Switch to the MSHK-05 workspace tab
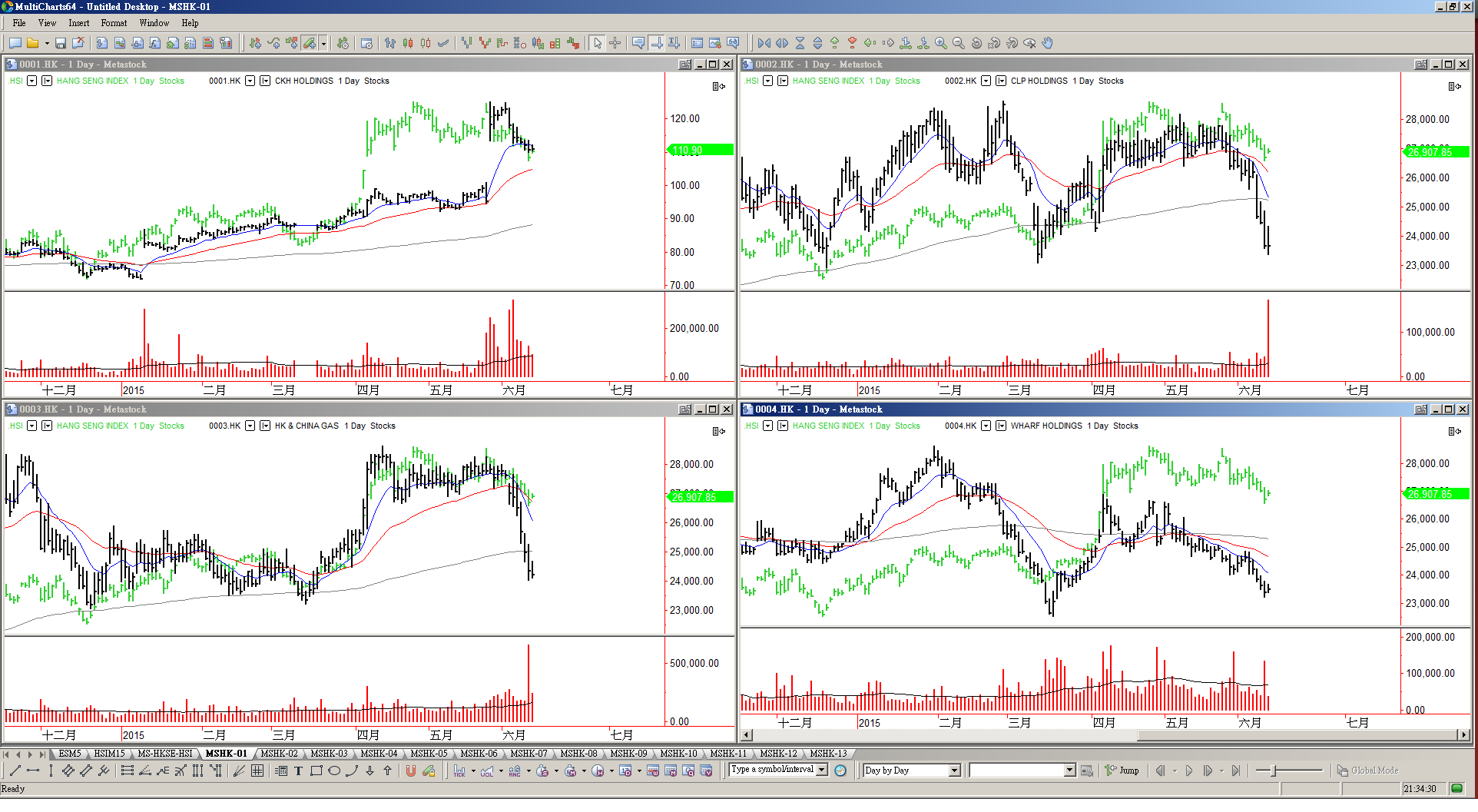The height and width of the screenshot is (812, 1478). (x=429, y=754)
